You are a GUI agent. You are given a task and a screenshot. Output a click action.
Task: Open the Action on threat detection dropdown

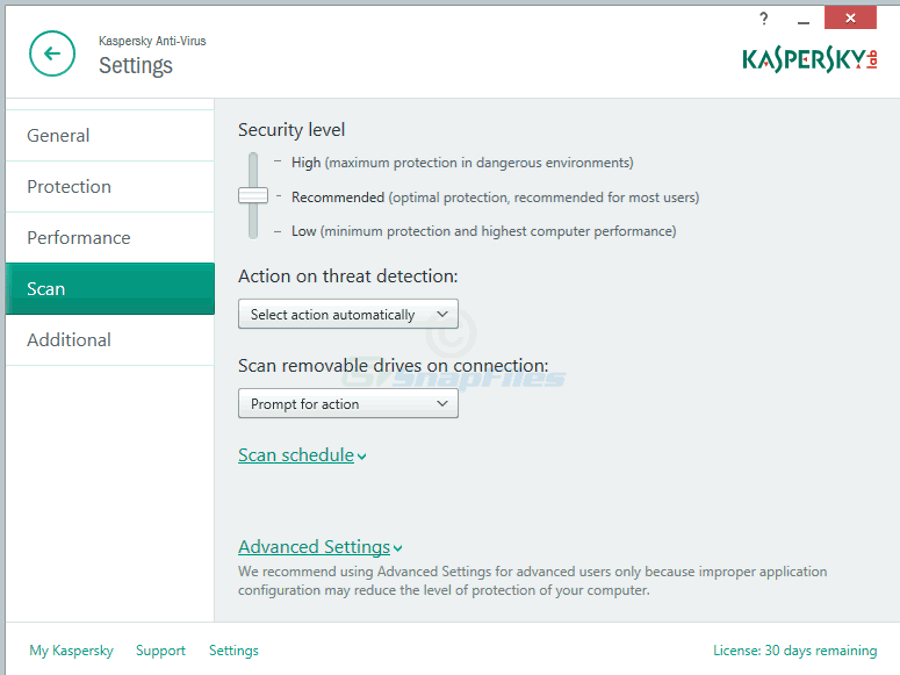point(348,314)
